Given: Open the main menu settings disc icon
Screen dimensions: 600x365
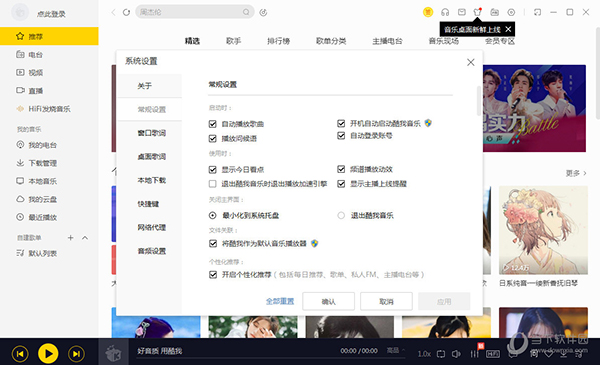Looking at the screenshot, I should tap(511, 12).
